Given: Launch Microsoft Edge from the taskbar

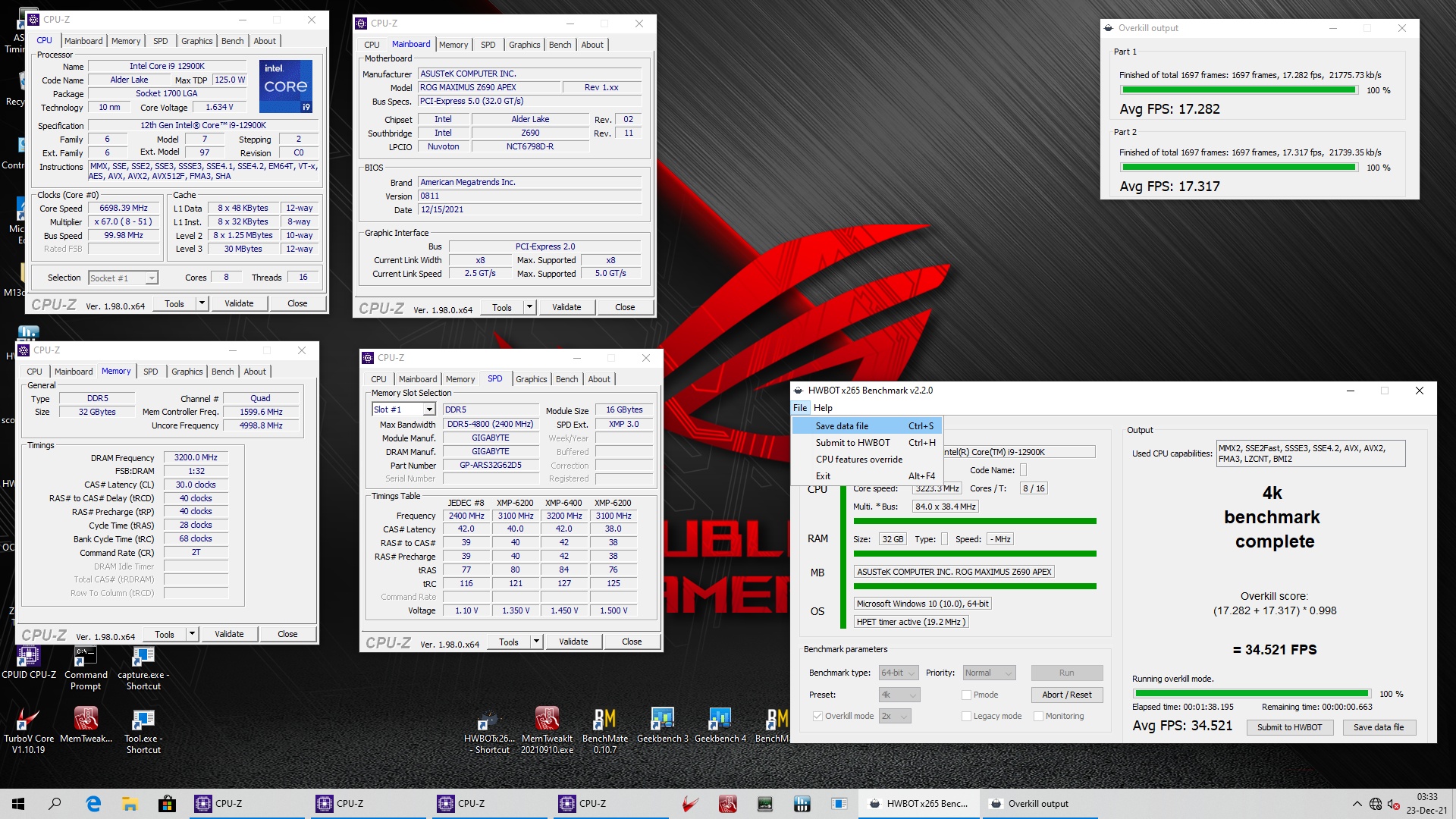Looking at the screenshot, I should 93,804.
